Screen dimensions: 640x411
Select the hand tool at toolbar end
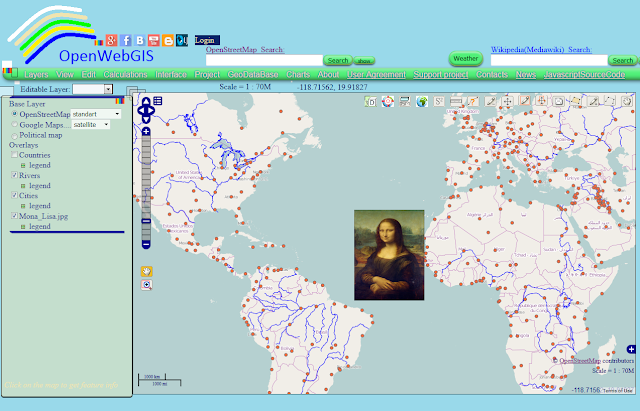pos(627,101)
